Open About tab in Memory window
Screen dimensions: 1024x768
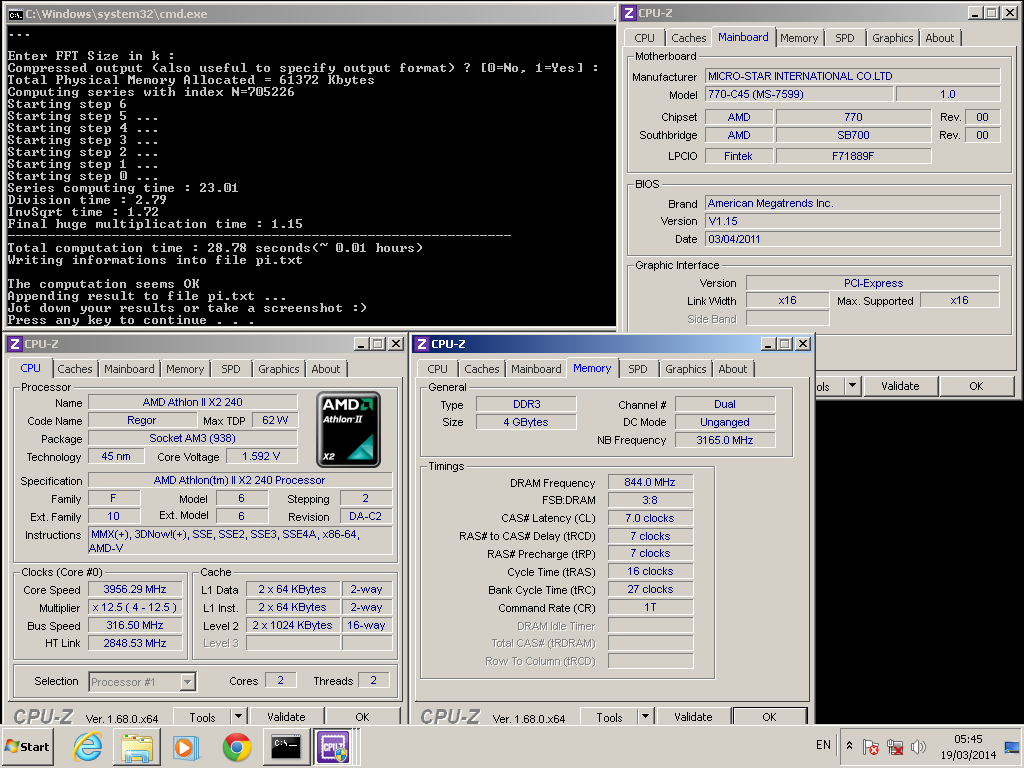[733, 369]
